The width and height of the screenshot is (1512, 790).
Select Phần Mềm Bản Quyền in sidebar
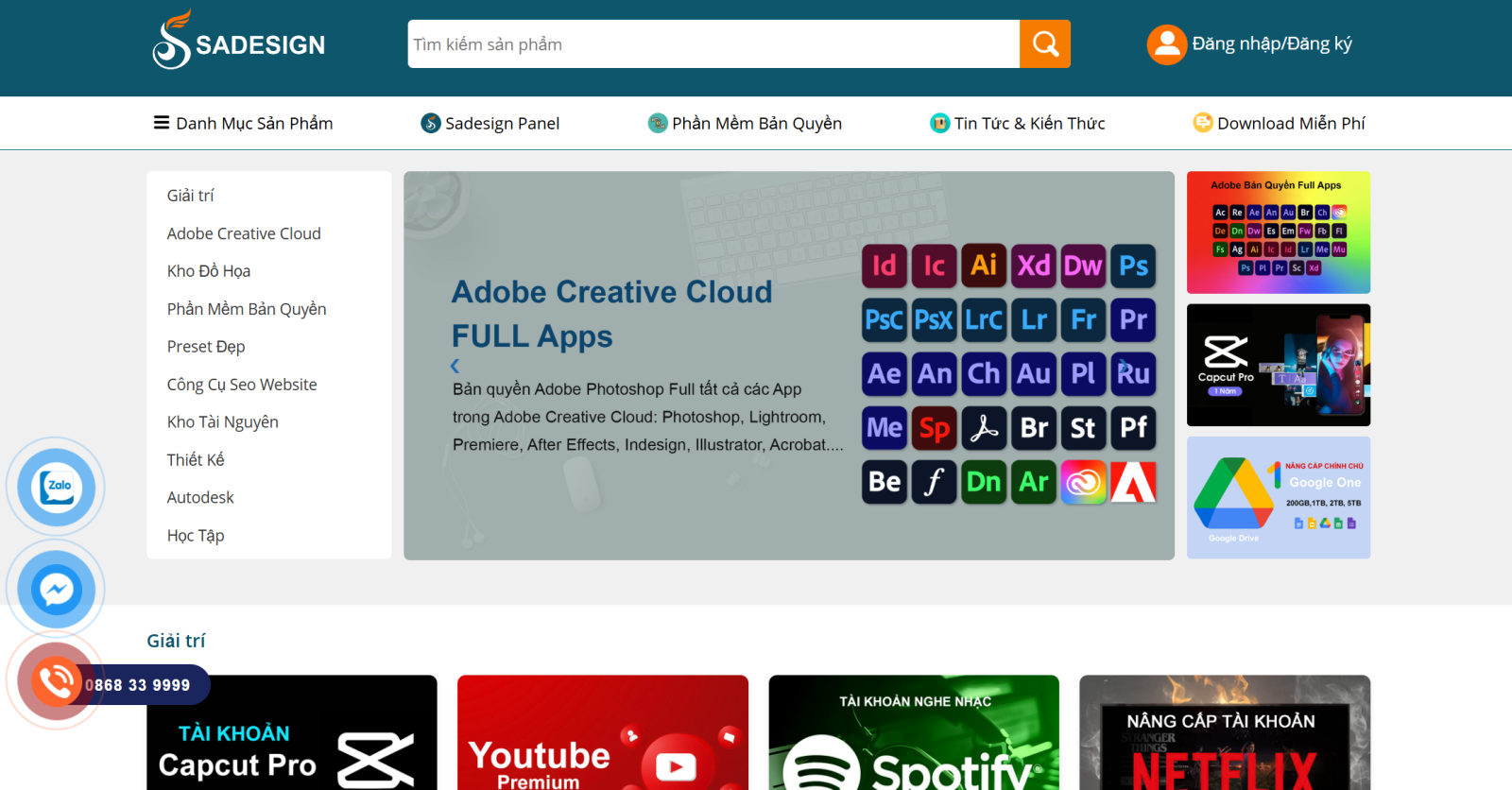click(247, 309)
